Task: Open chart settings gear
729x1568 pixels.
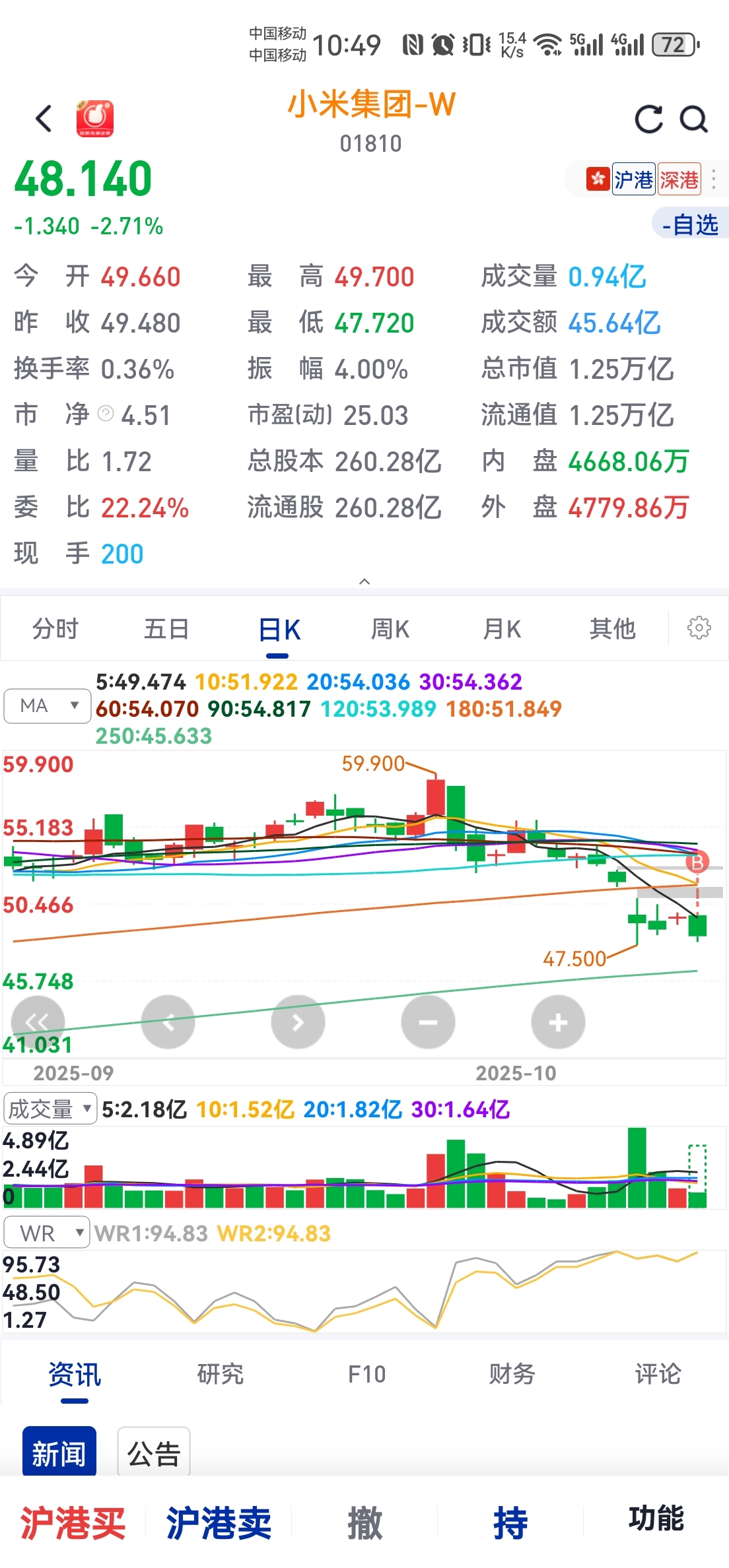Action: pyautogui.click(x=699, y=628)
